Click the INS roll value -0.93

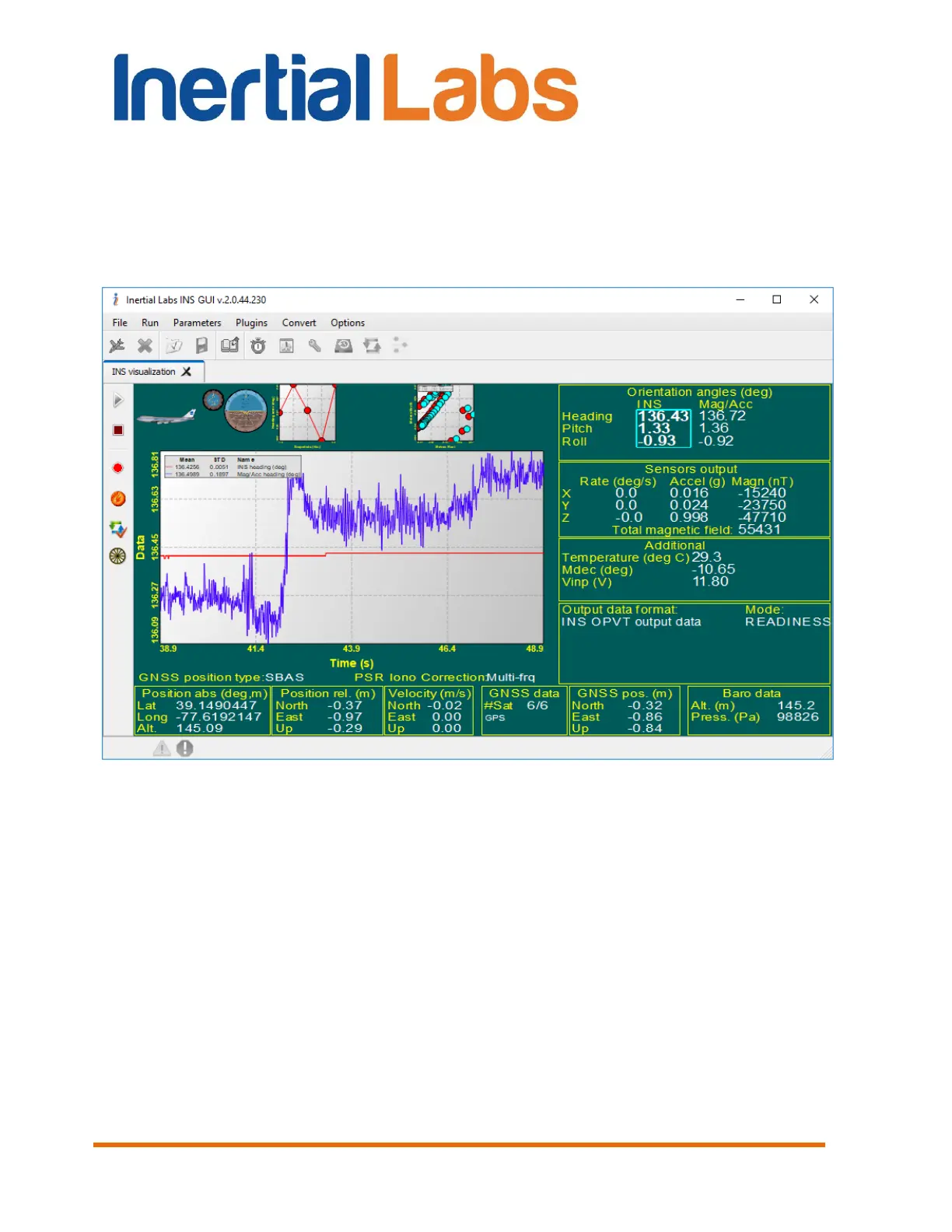click(x=657, y=441)
